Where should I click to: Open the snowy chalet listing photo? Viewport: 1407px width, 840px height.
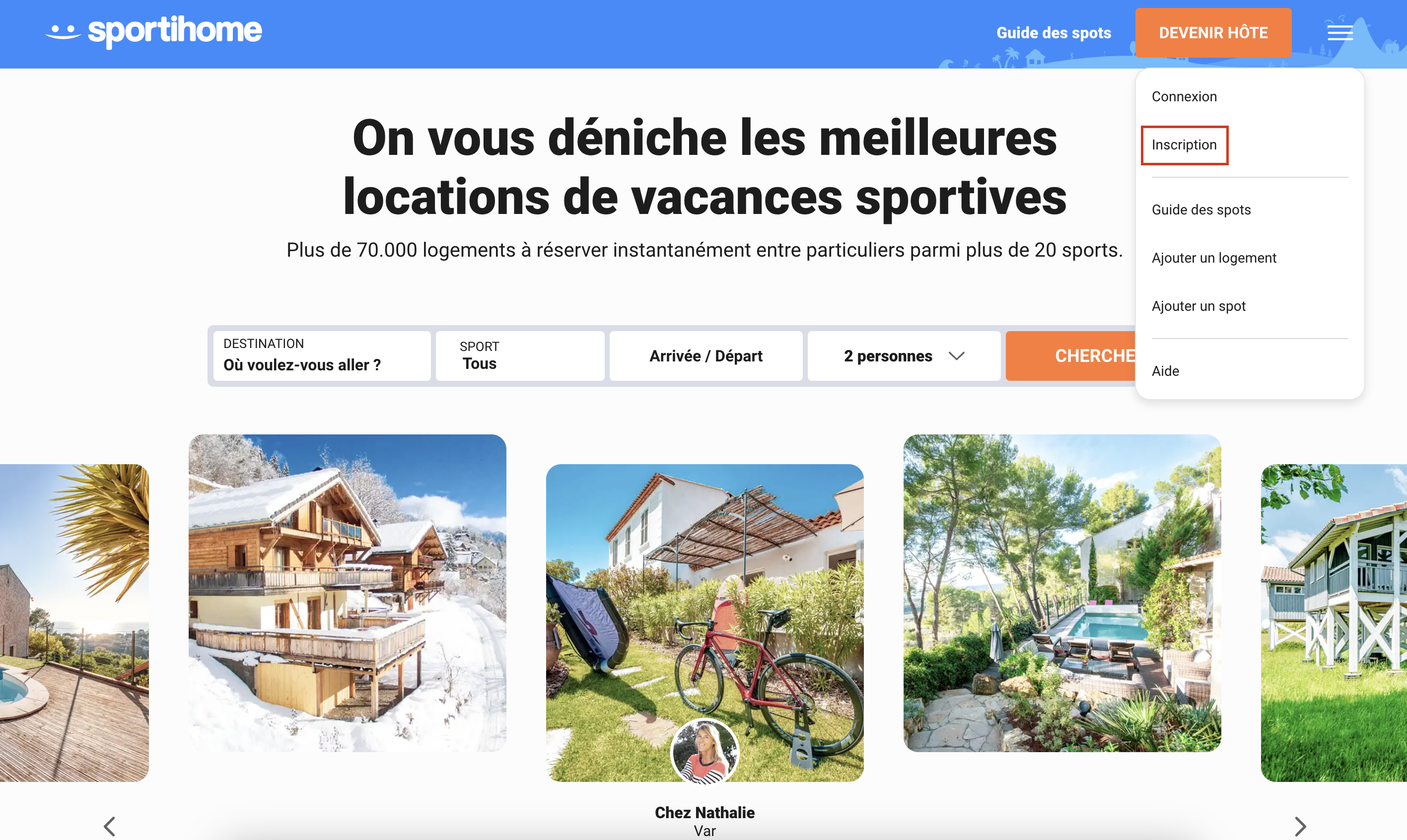pos(347,593)
